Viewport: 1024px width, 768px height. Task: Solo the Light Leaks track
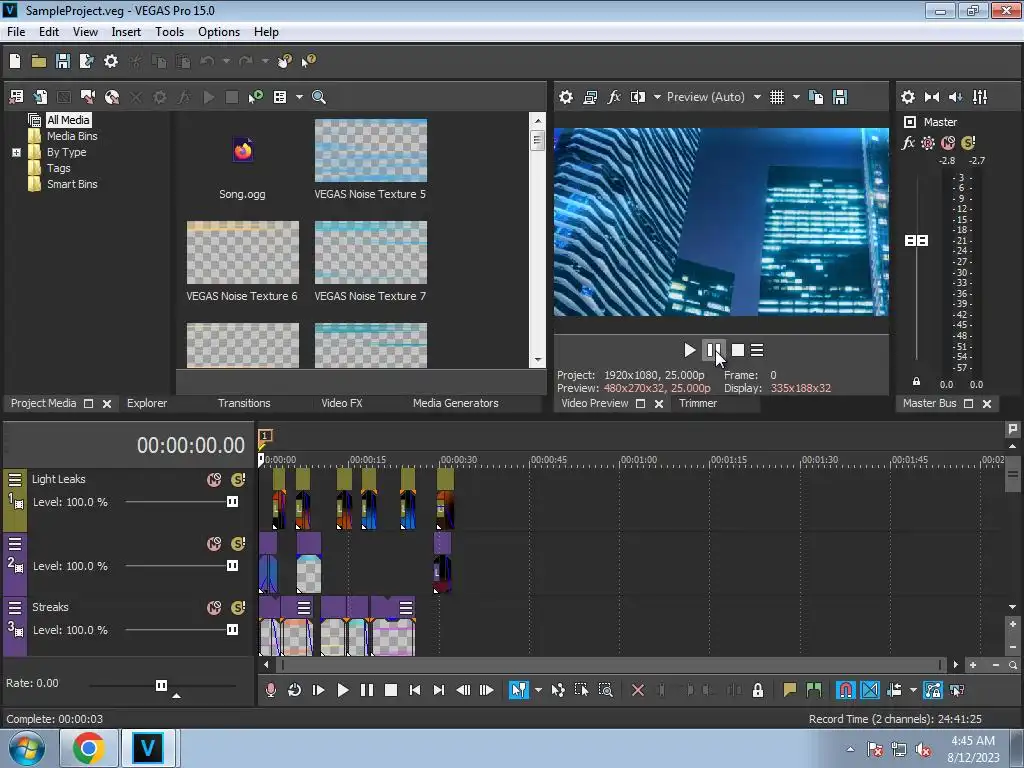click(238, 480)
